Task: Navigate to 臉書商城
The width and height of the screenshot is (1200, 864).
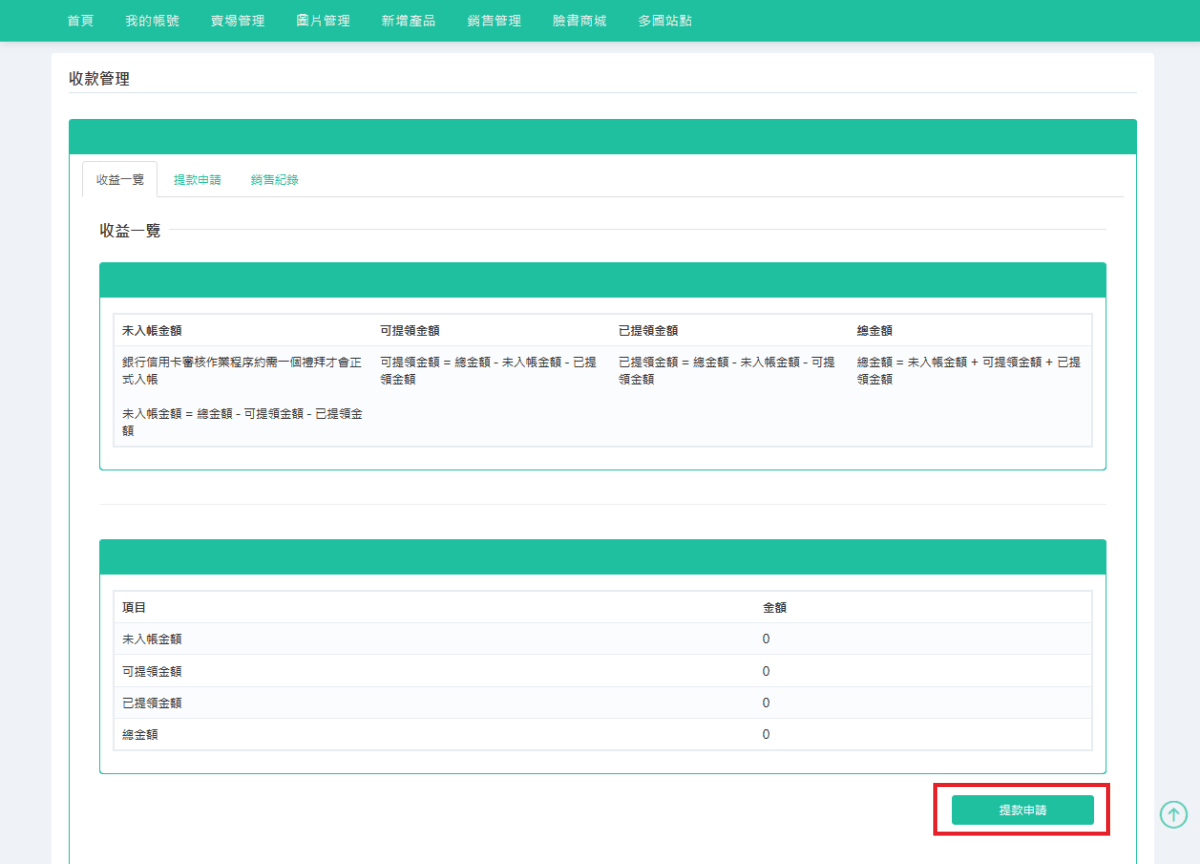Action: pyautogui.click(x=579, y=21)
